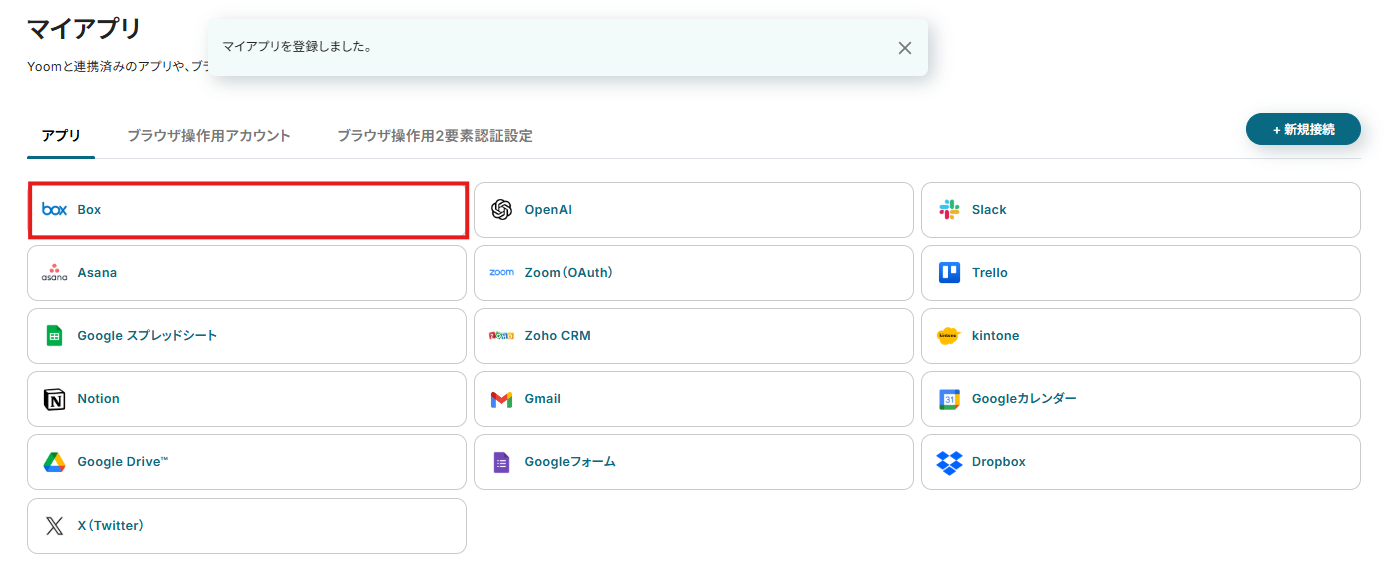Click the OpenAI logo icon

tap(501, 210)
